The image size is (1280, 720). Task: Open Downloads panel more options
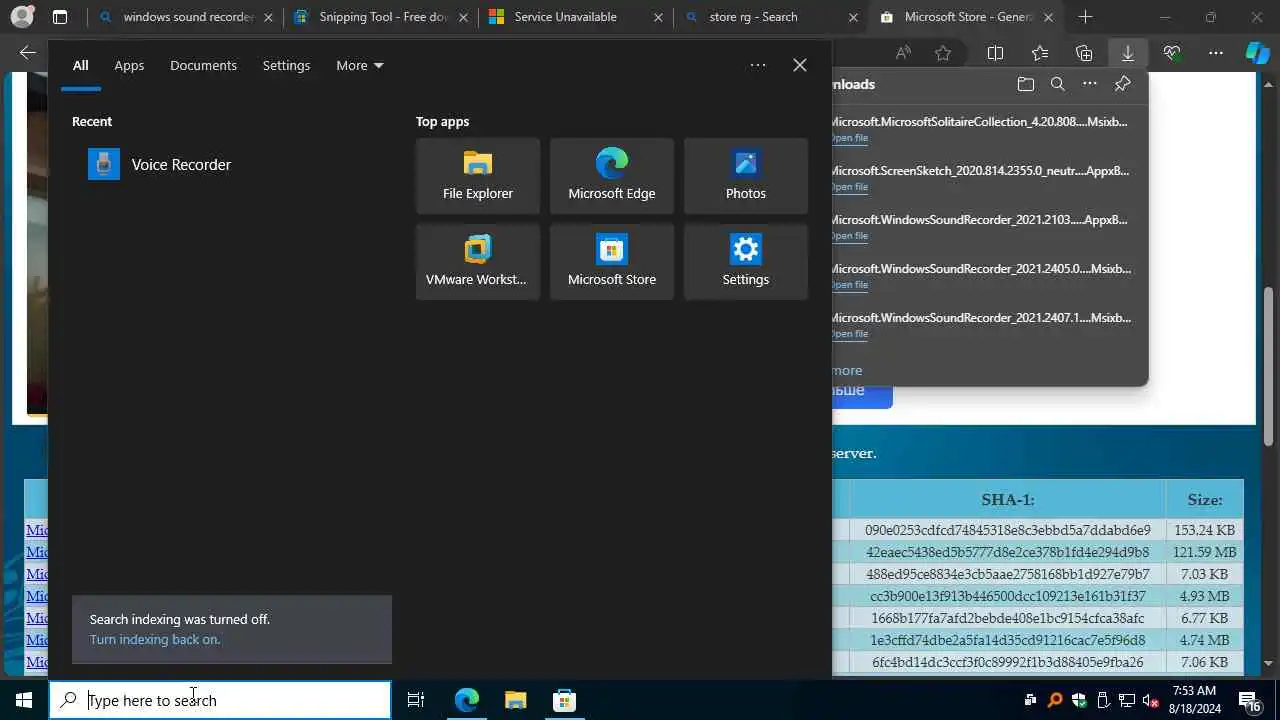tap(1090, 84)
